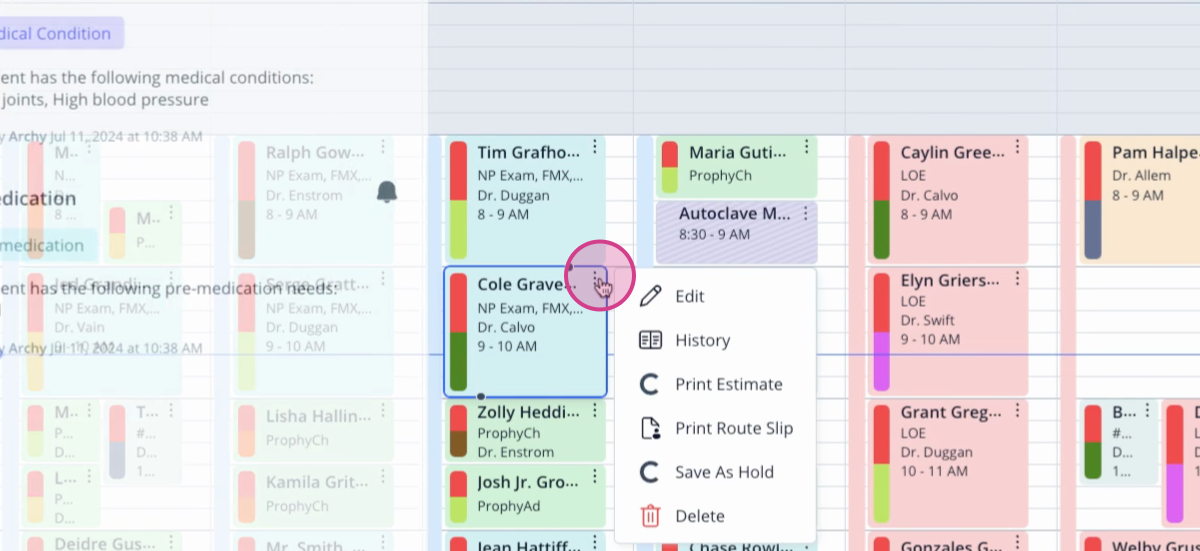Click 9 - 10 AM on Cole Grave card

507,346
